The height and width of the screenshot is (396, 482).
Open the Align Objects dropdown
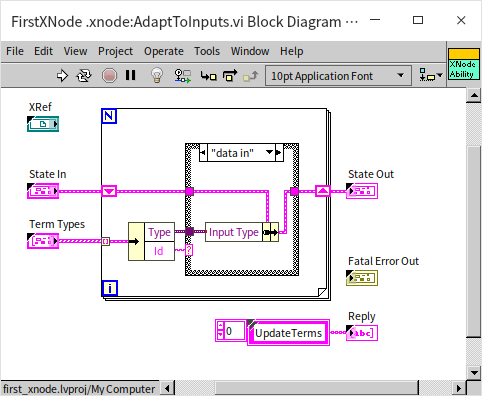tap(431, 76)
